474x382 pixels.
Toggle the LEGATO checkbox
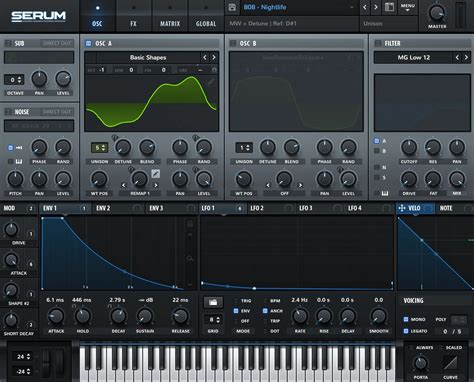point(406,331)
